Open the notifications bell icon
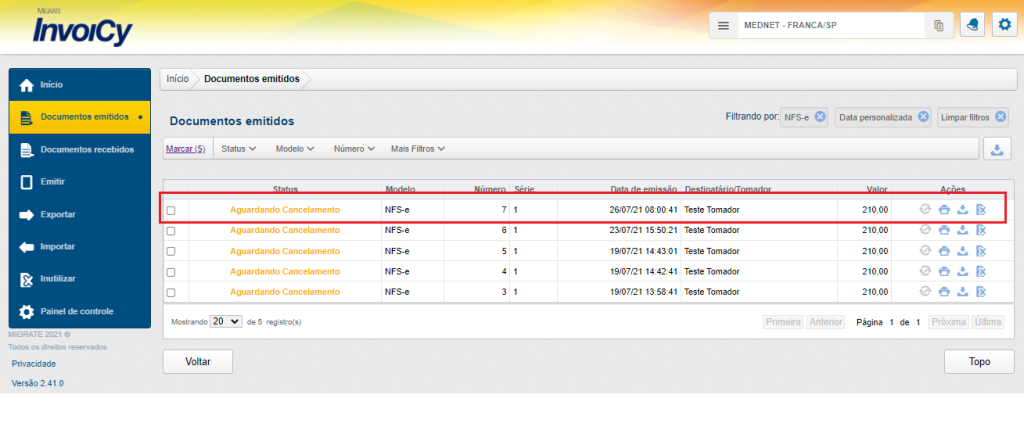 click(x=971, y=26)
